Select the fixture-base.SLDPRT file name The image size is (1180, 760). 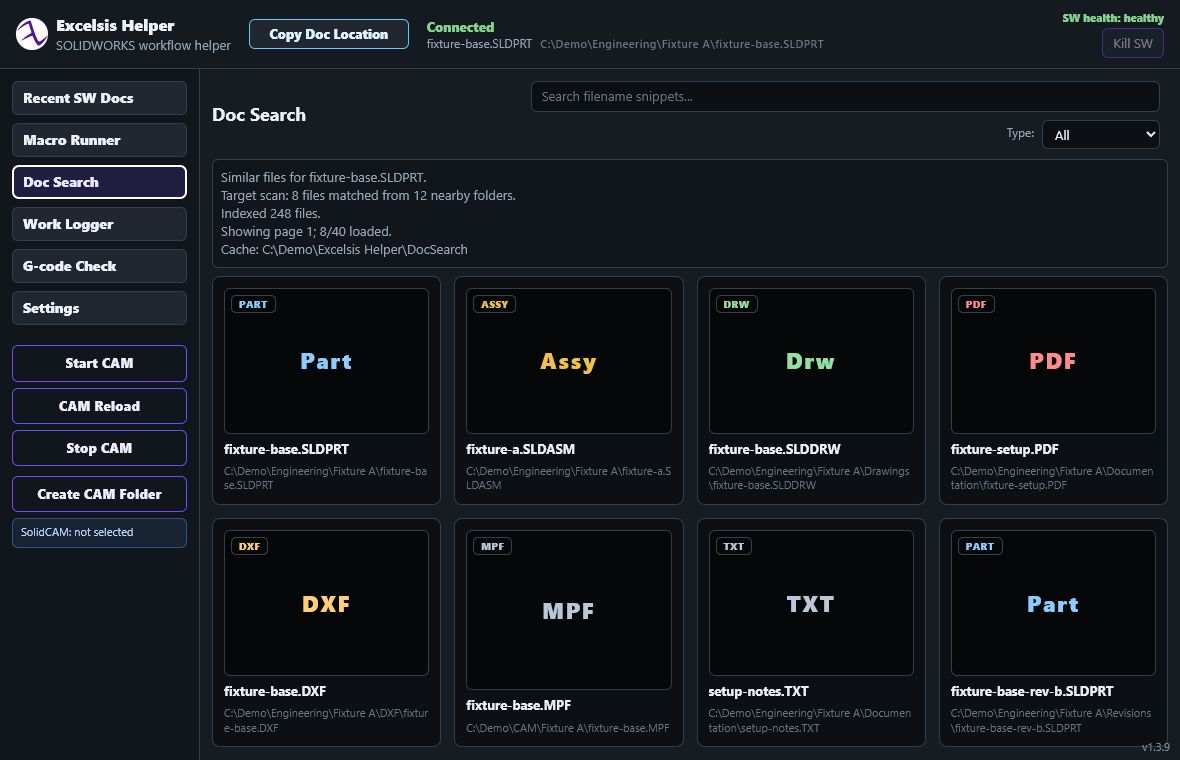click(x=287, y=449)
